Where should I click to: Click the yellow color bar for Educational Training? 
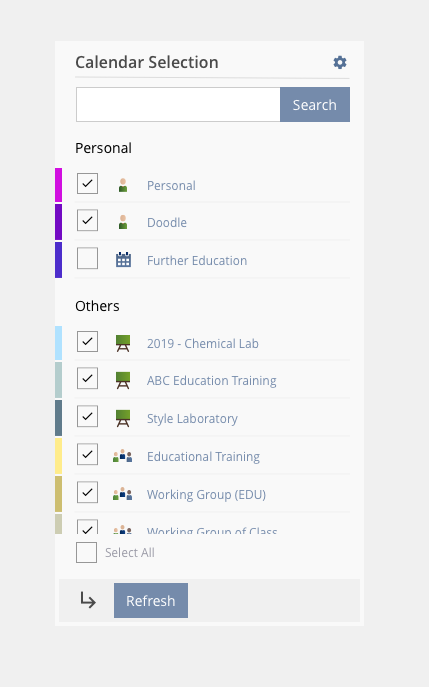[58, 456]
